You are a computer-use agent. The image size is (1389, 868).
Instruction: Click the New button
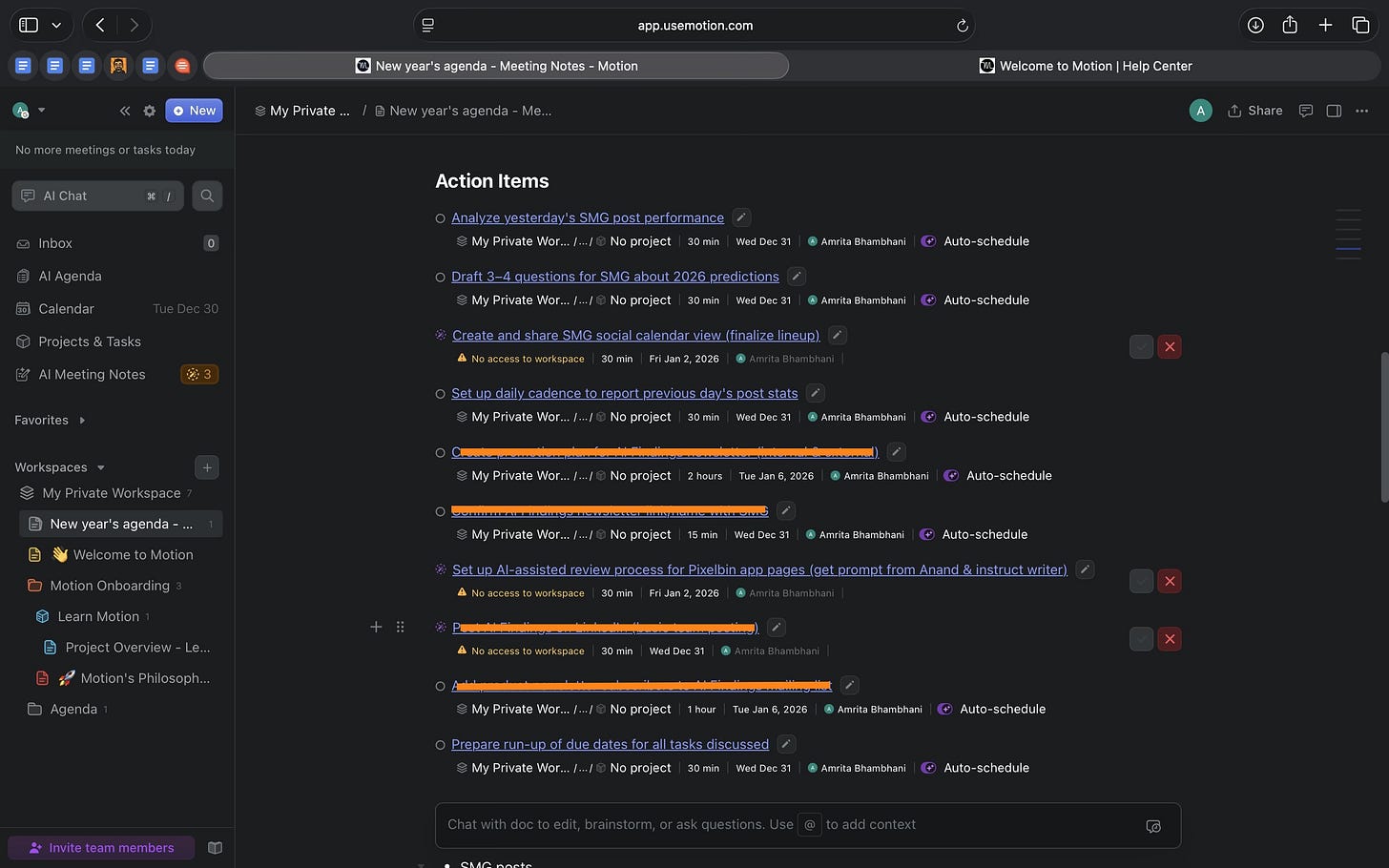194,111
